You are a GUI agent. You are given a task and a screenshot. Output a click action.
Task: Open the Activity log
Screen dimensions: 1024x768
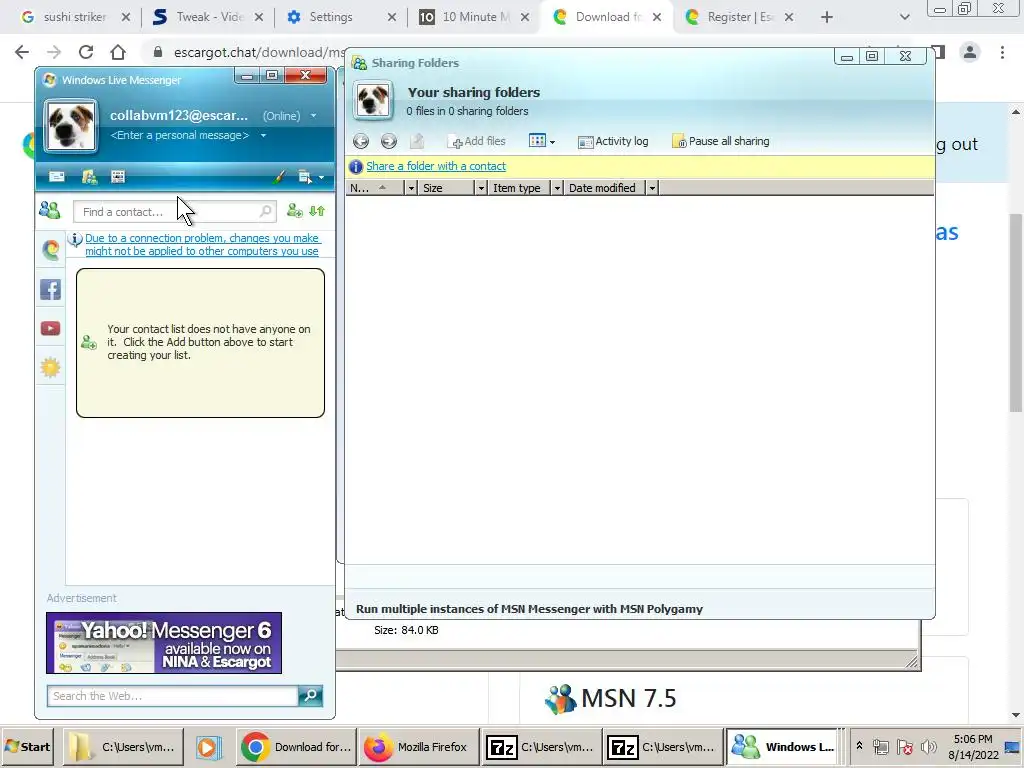coord(613,141)
